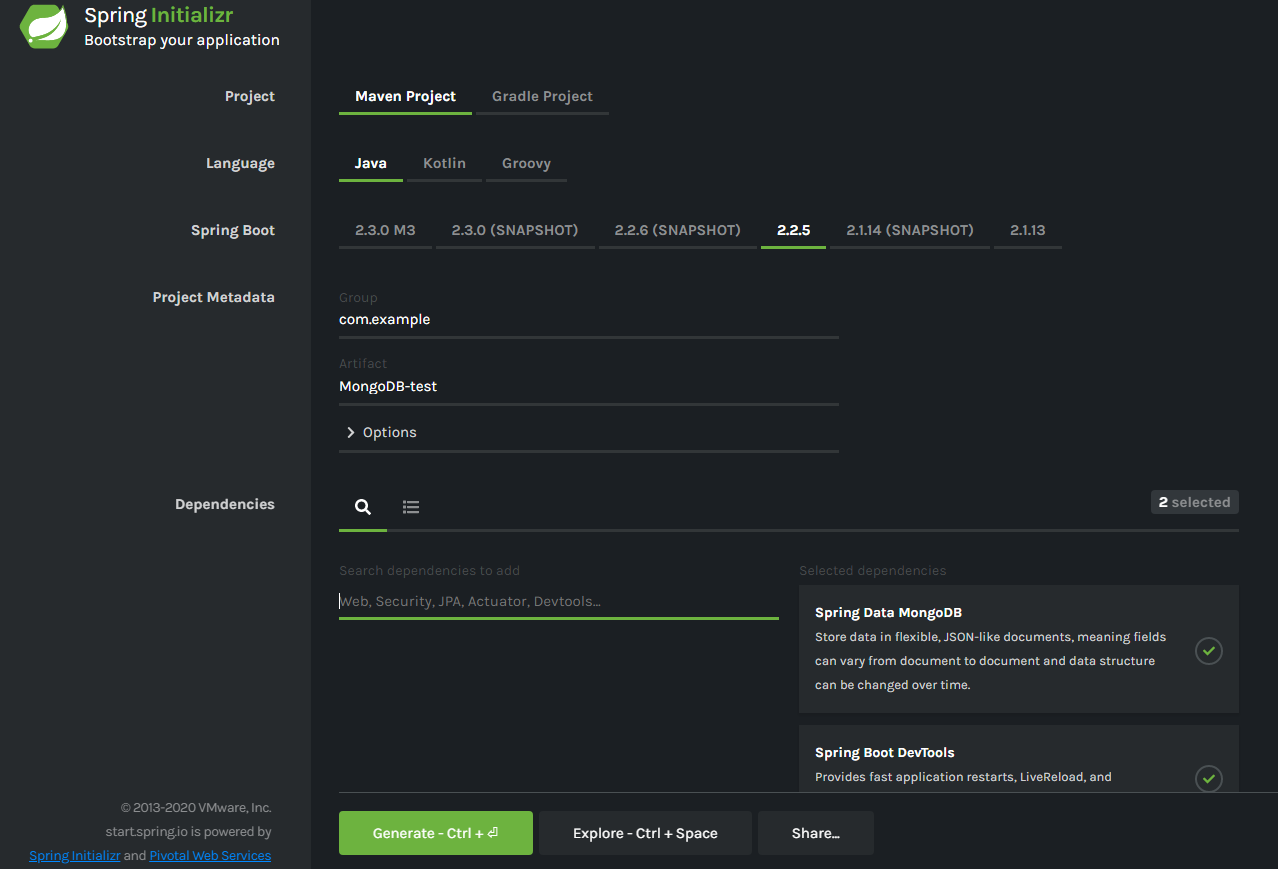
Task: Click the Project Metadata label
Action: click(213, 297)
